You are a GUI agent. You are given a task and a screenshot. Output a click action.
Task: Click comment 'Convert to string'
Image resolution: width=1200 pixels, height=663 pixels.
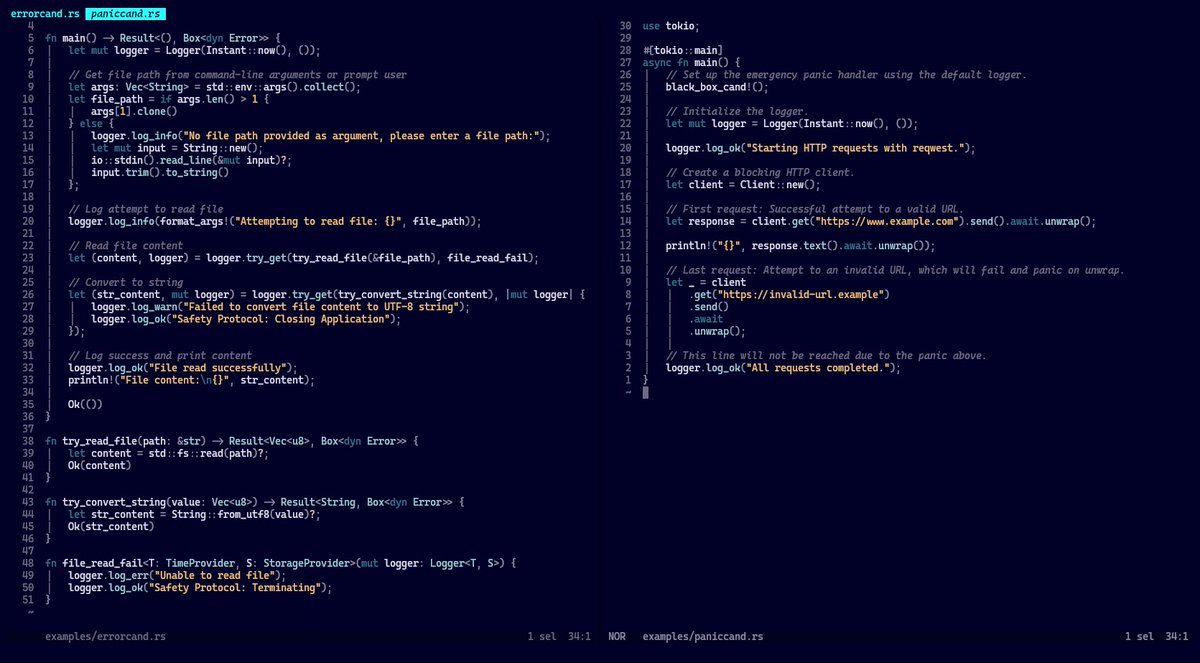(125, 282)
